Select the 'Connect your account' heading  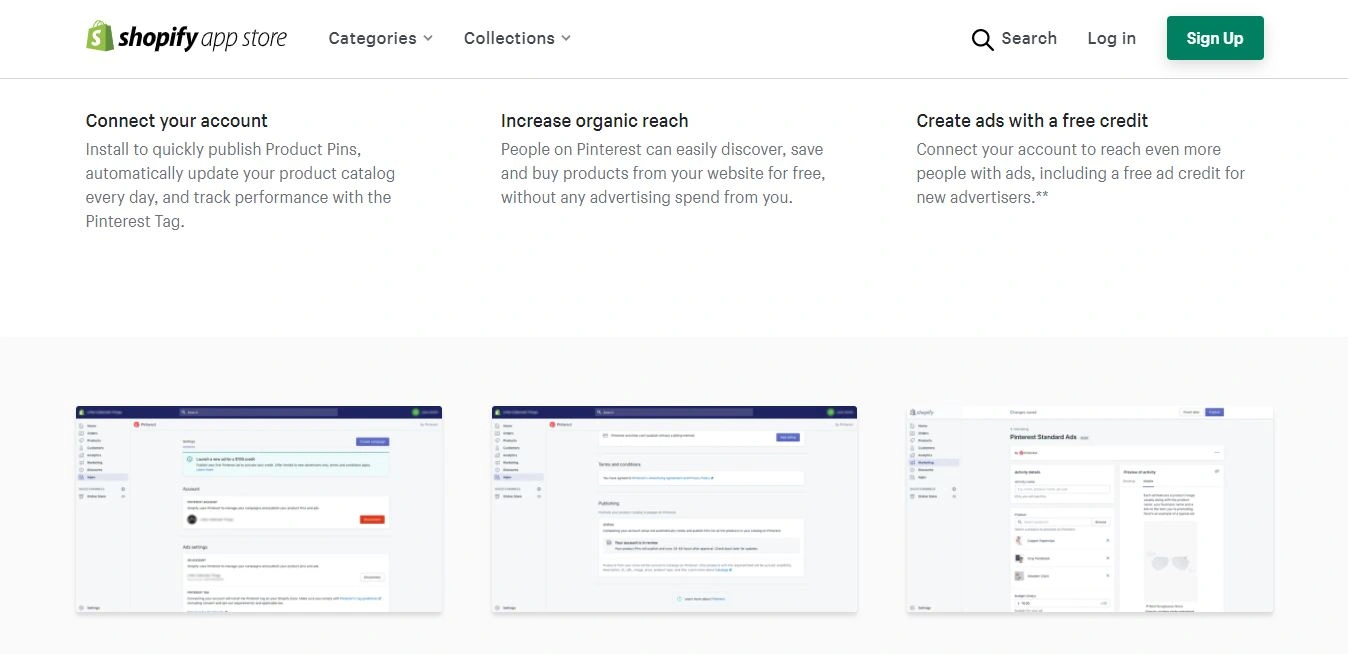point(177,121)
